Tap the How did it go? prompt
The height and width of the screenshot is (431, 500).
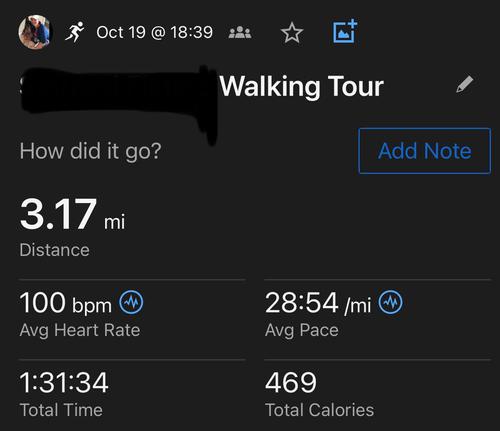point(90,151)
